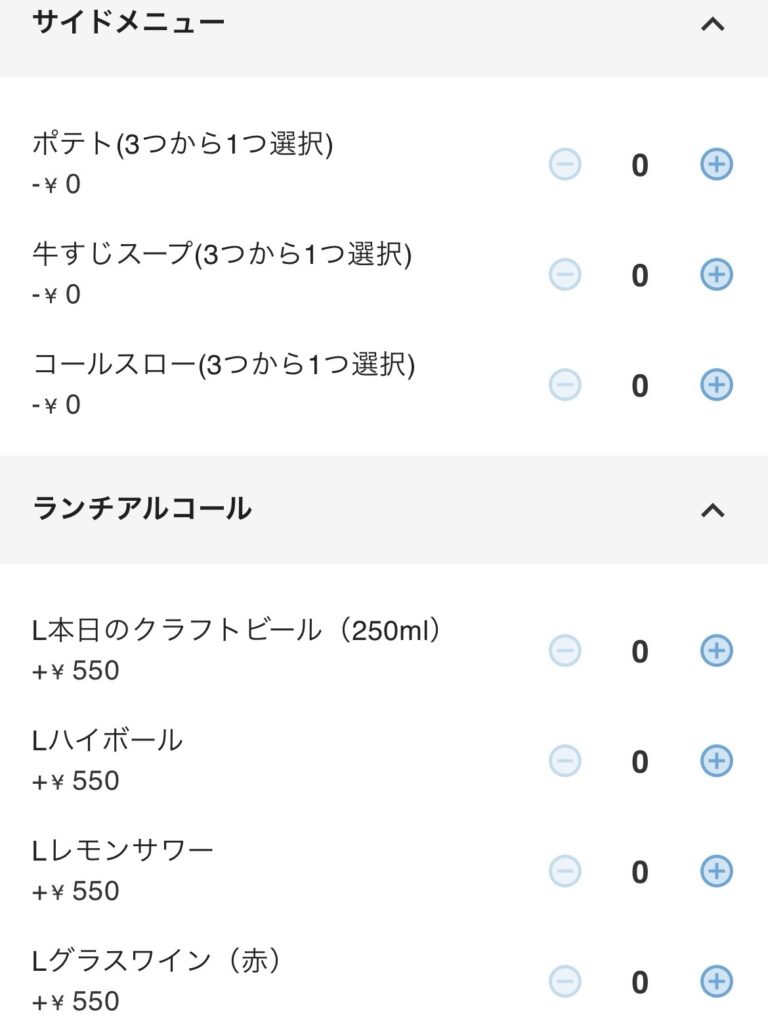Select the ポテト(3つから1つ選択) item label

183,145
